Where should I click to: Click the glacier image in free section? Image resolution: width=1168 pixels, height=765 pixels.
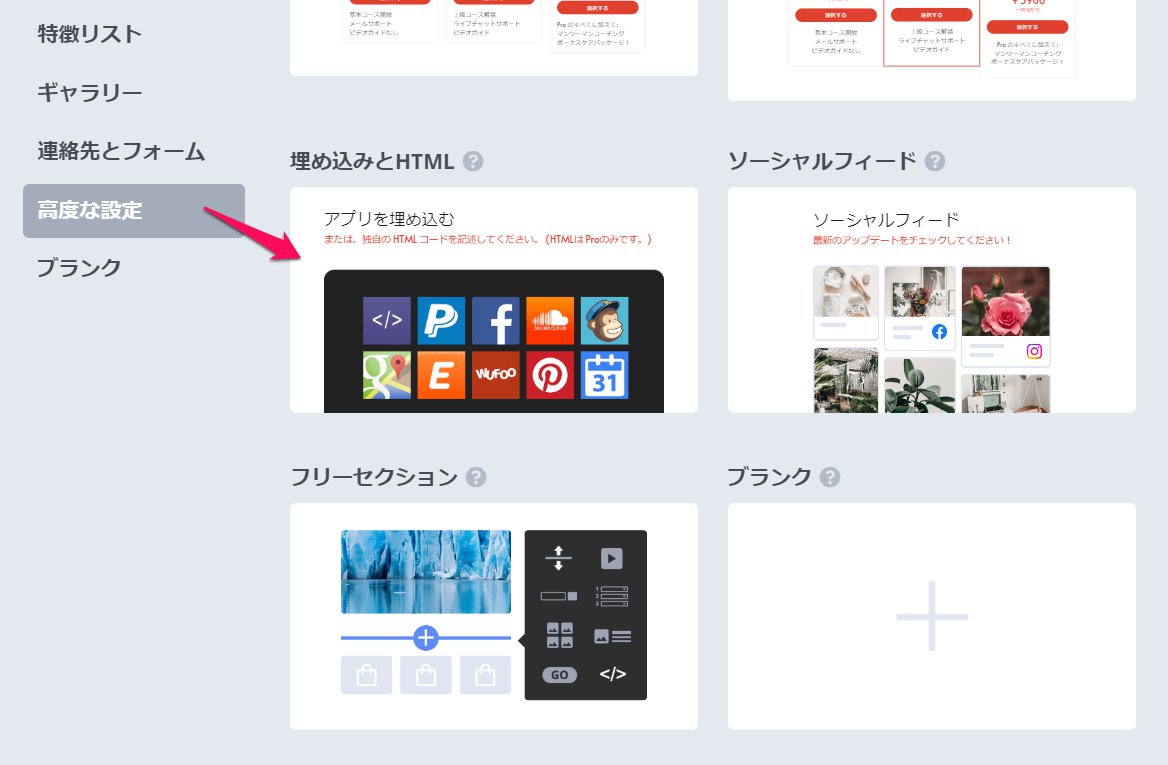tap(426, 571)
